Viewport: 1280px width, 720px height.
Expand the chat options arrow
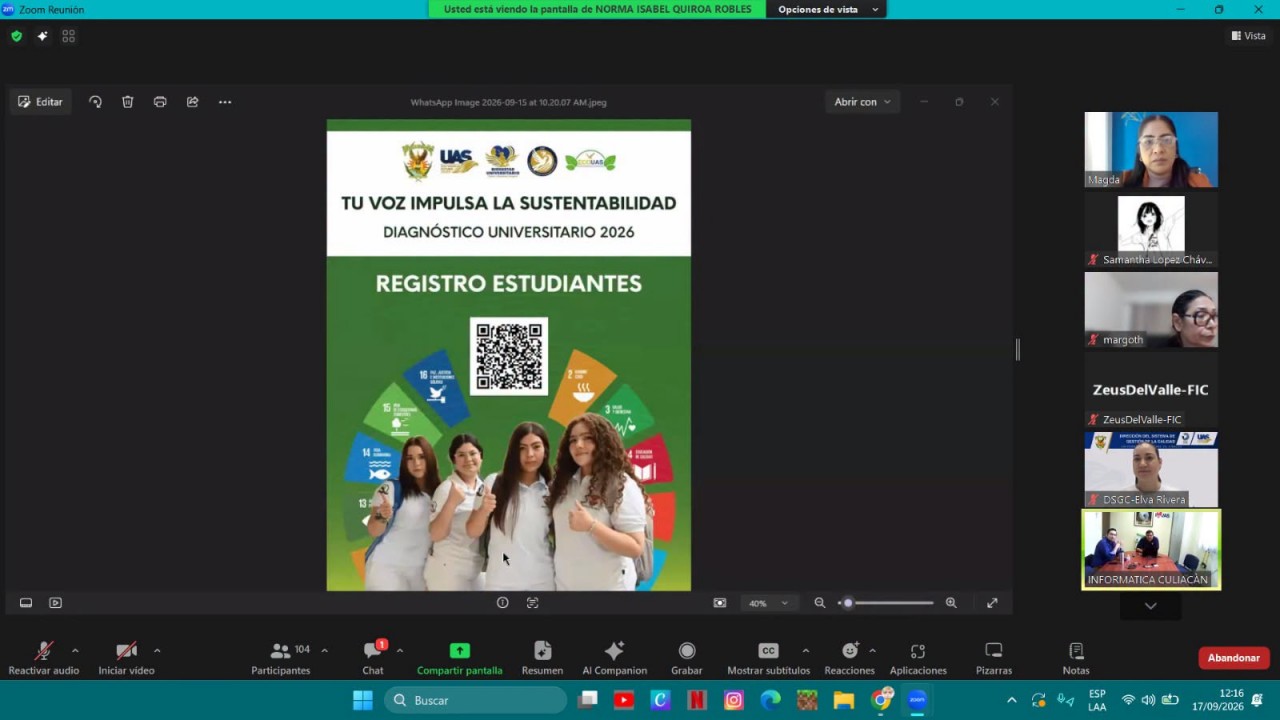[400, 651]
